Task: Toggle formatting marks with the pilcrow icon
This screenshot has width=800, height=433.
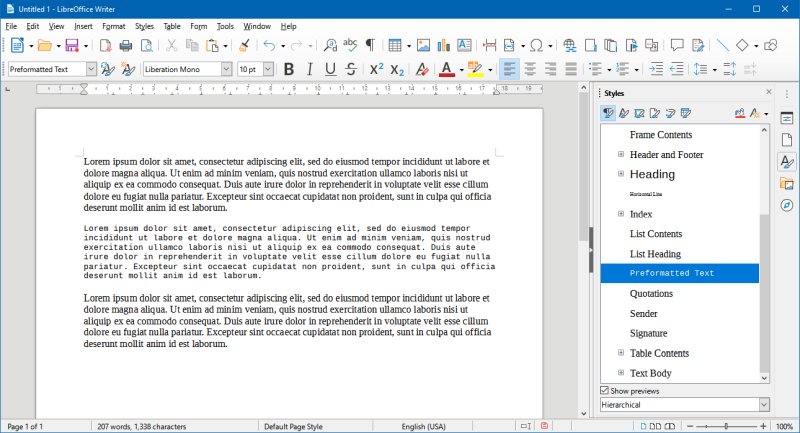Action: coord(370,45)
